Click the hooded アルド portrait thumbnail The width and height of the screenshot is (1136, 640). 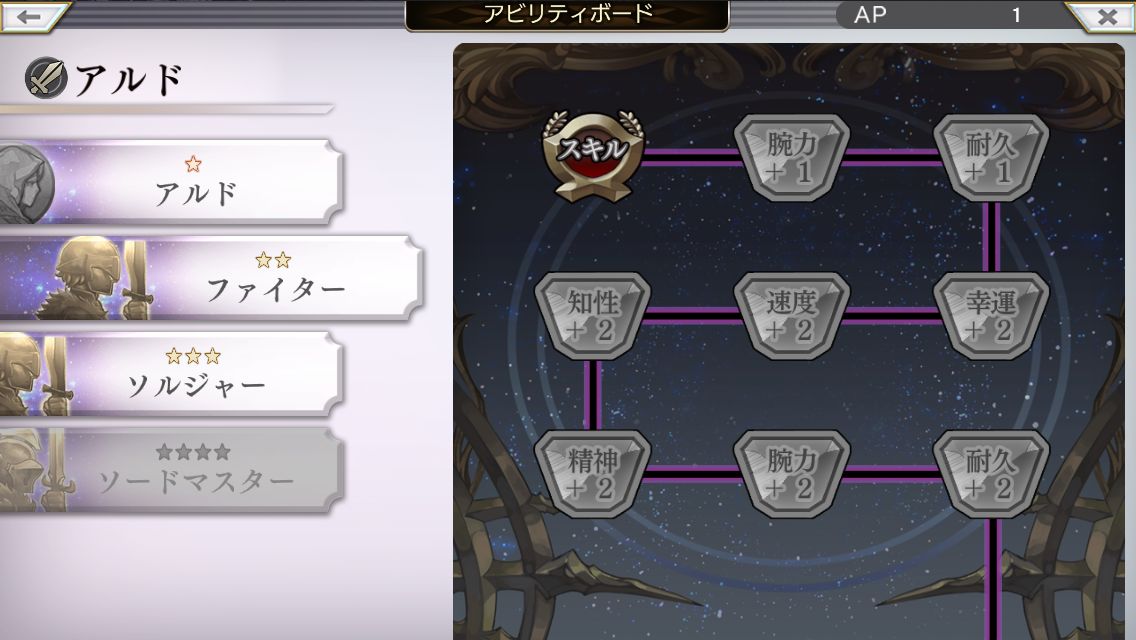pyautogui.click(x=26, y=183)
